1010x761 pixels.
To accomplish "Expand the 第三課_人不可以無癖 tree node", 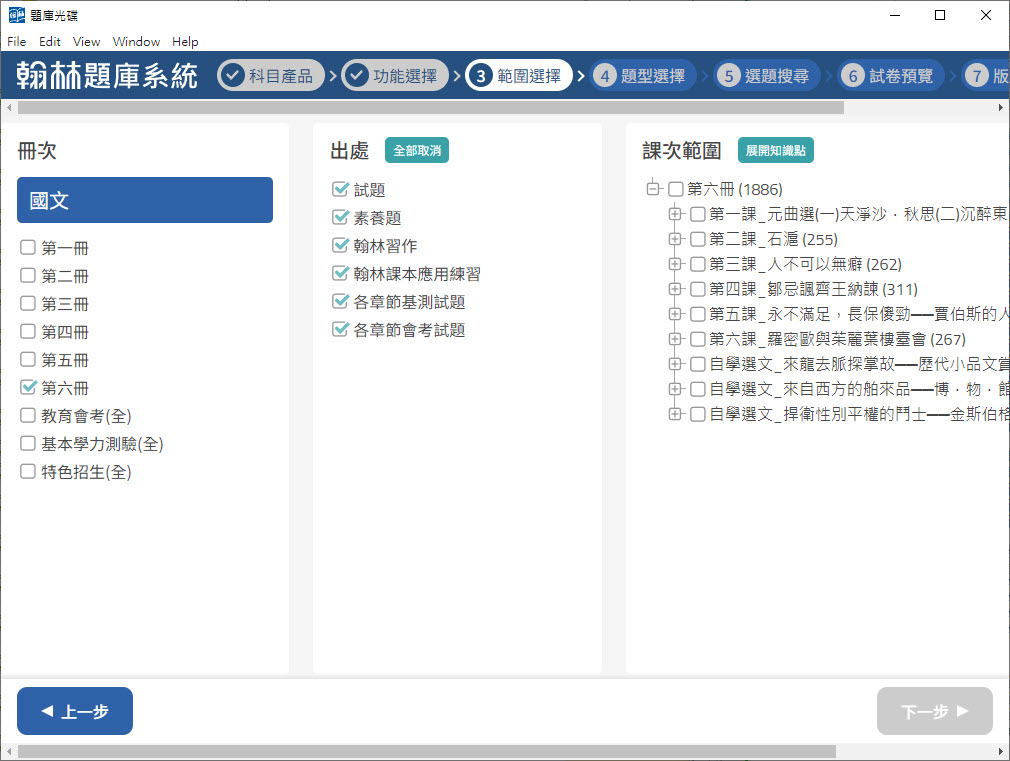I will 674,264.
